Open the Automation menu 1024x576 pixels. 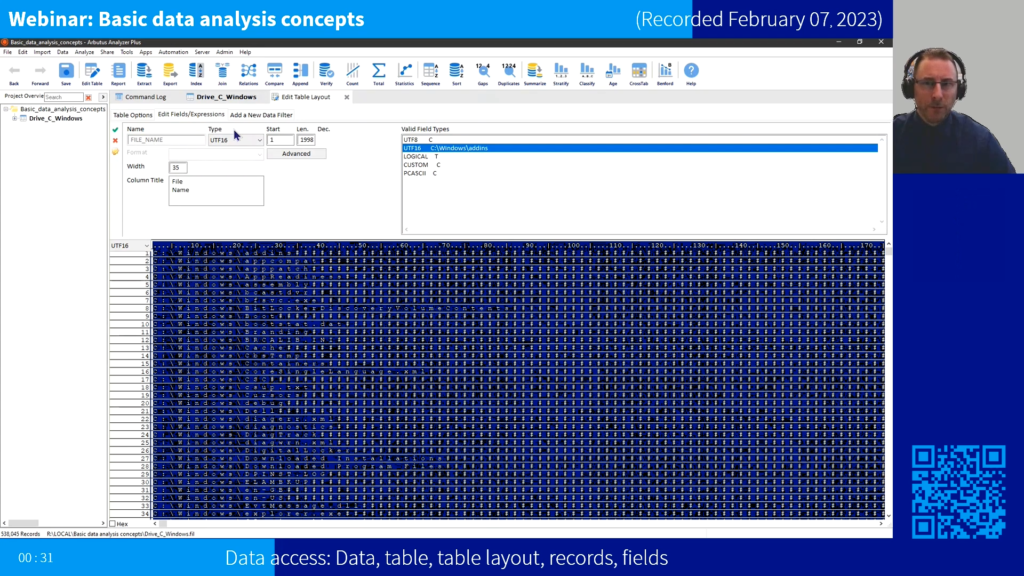[x=173, y=52]
